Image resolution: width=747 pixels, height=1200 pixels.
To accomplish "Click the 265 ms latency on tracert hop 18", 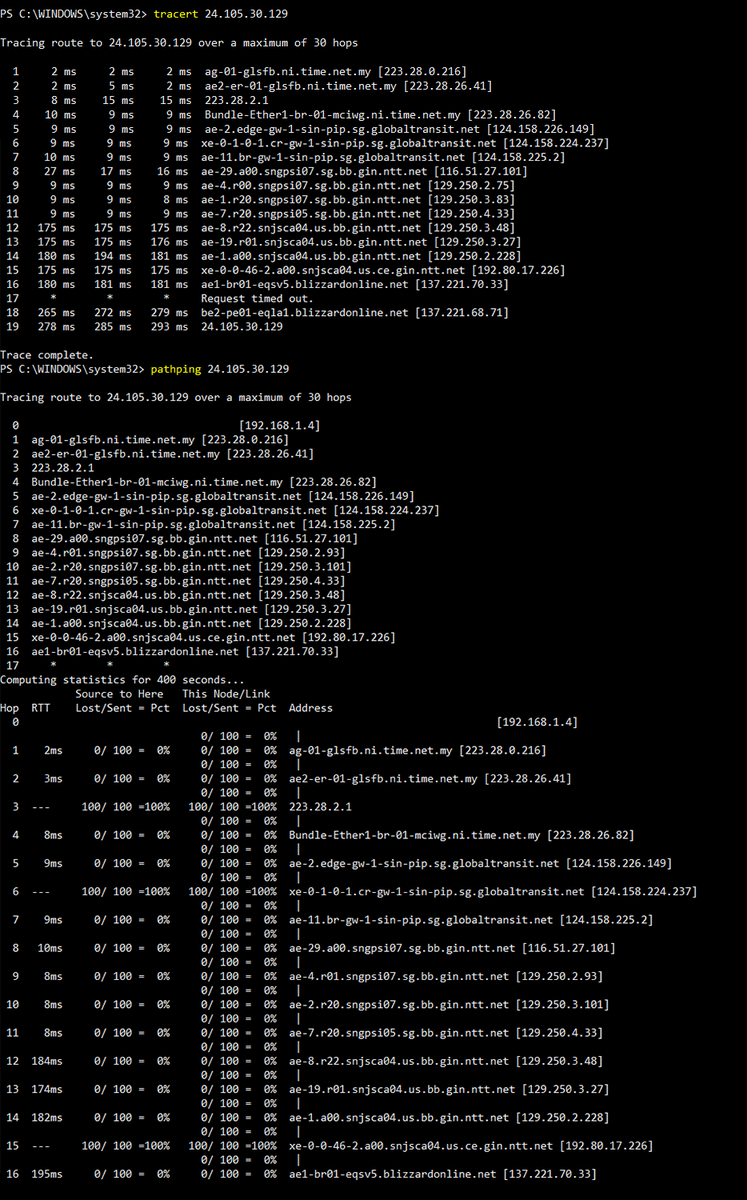I will click(x=57, y=312).
